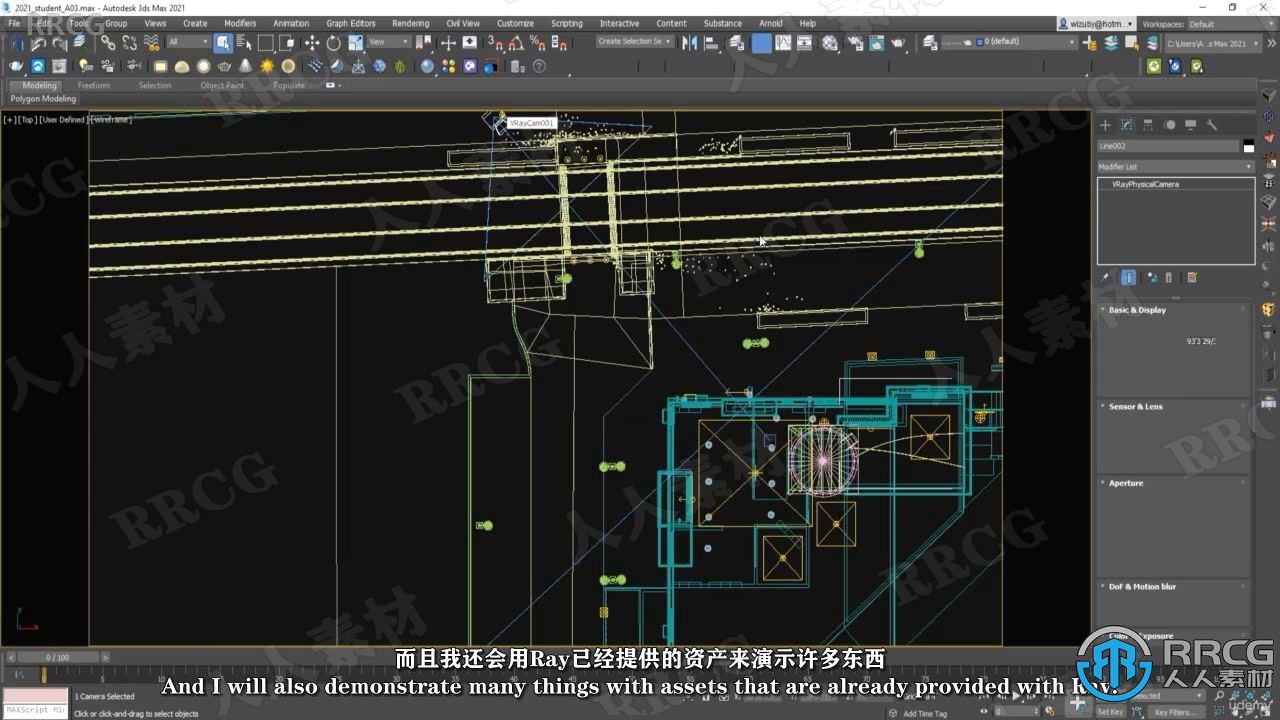The image size is (1280, 720).
Task: Select the Scale tool
Action: 355,43
